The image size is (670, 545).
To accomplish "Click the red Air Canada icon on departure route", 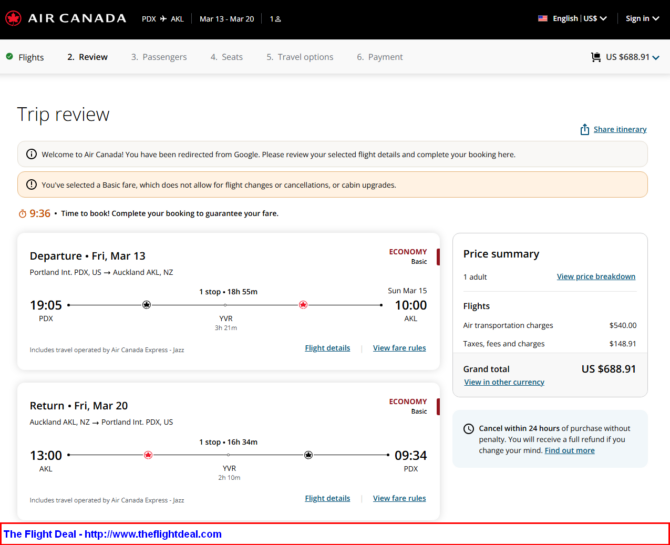I will [x=303, y=305].
